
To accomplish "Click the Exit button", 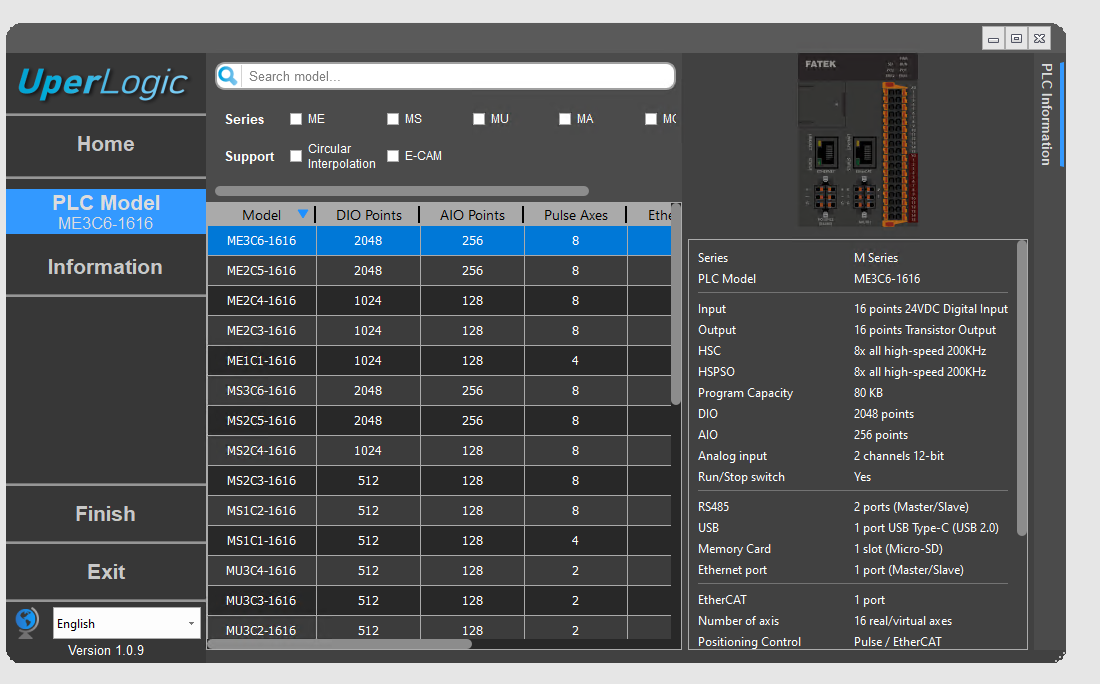I will [105, 572].
